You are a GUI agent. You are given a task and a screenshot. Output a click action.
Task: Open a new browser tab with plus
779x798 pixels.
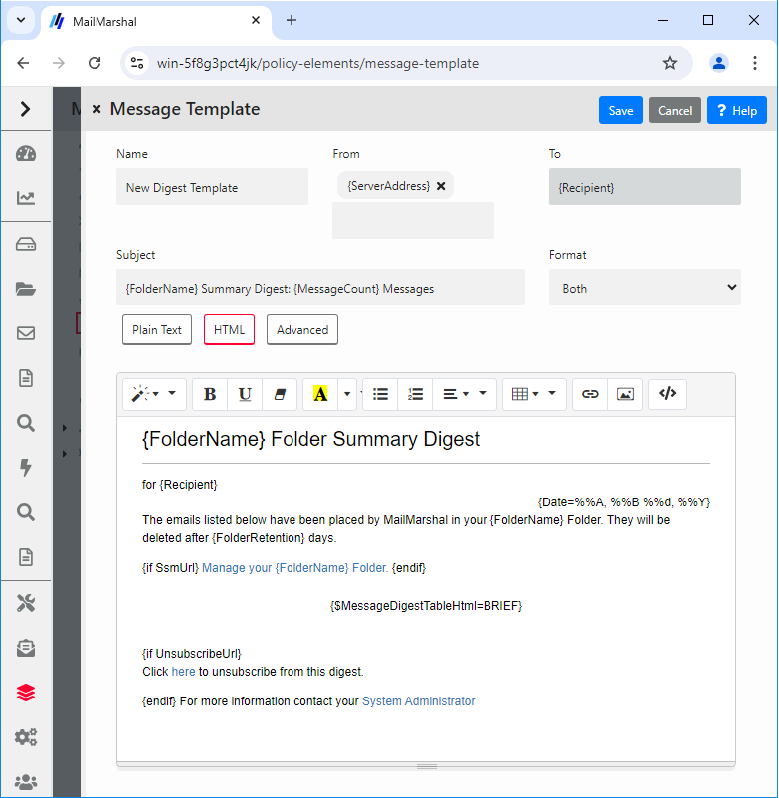pos(291,20)
